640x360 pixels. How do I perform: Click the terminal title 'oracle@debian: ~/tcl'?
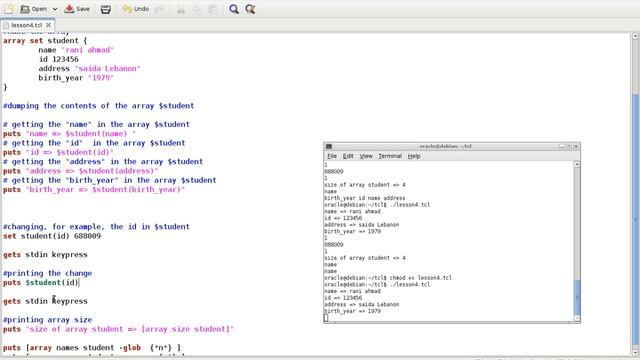445,146
